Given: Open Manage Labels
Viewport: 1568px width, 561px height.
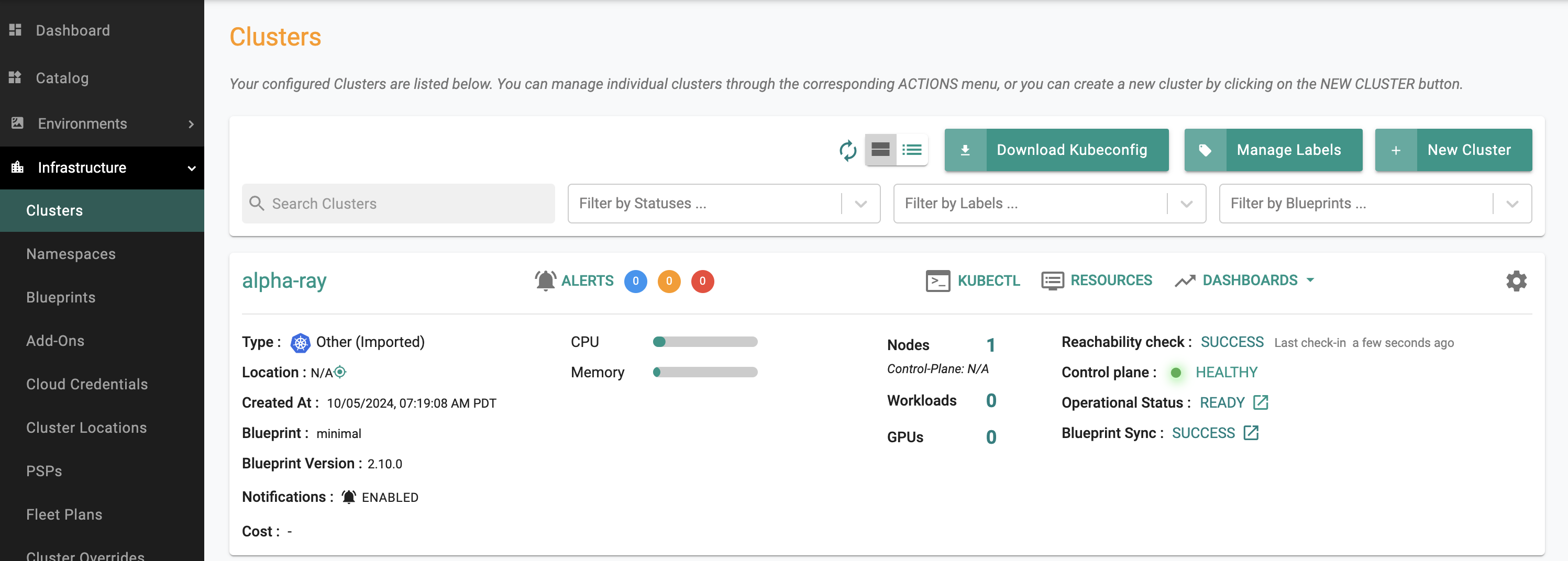Looking at the screenshot, I should [x=1273, y=150].
